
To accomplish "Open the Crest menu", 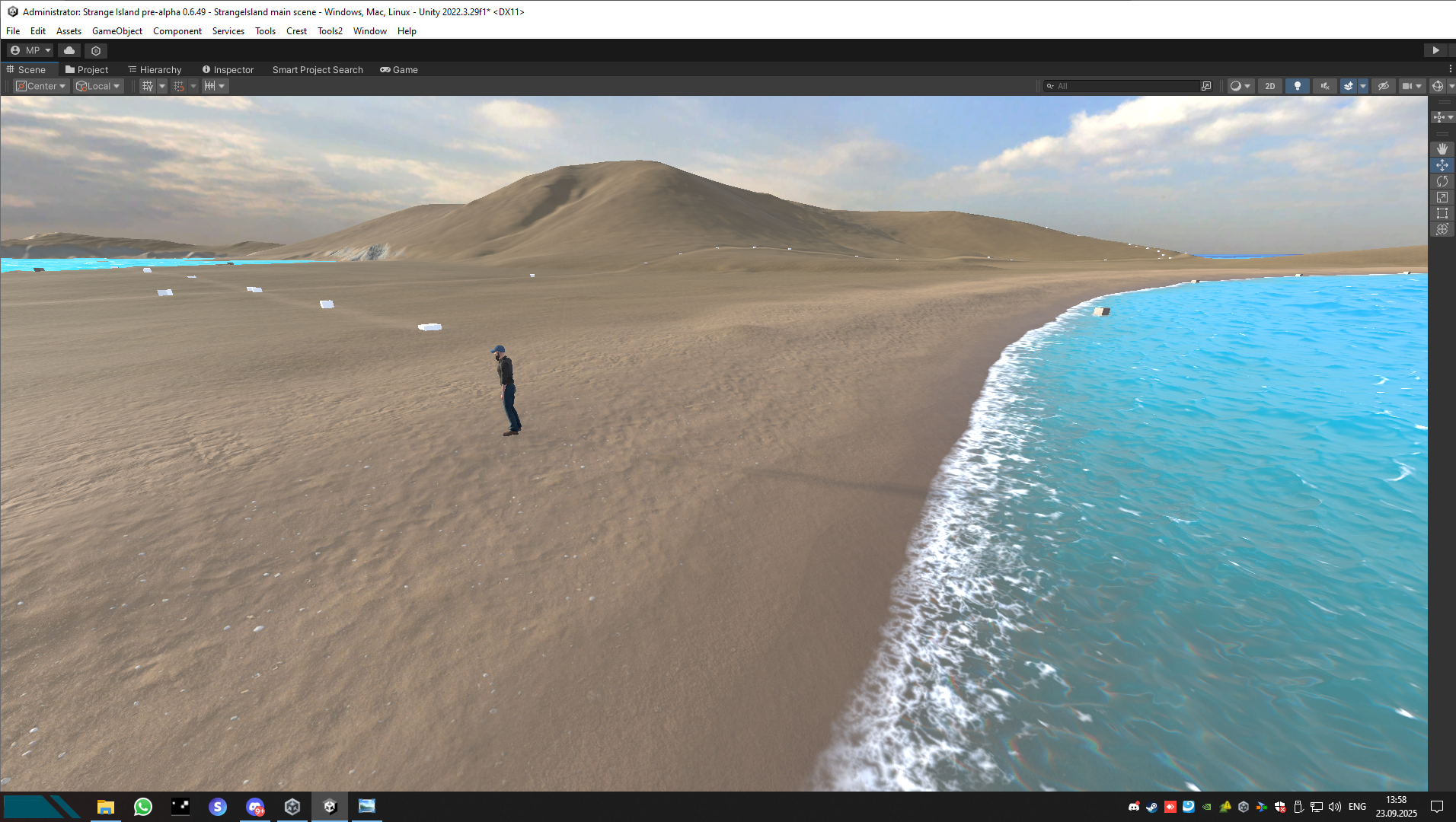I will tap(296, 31).
